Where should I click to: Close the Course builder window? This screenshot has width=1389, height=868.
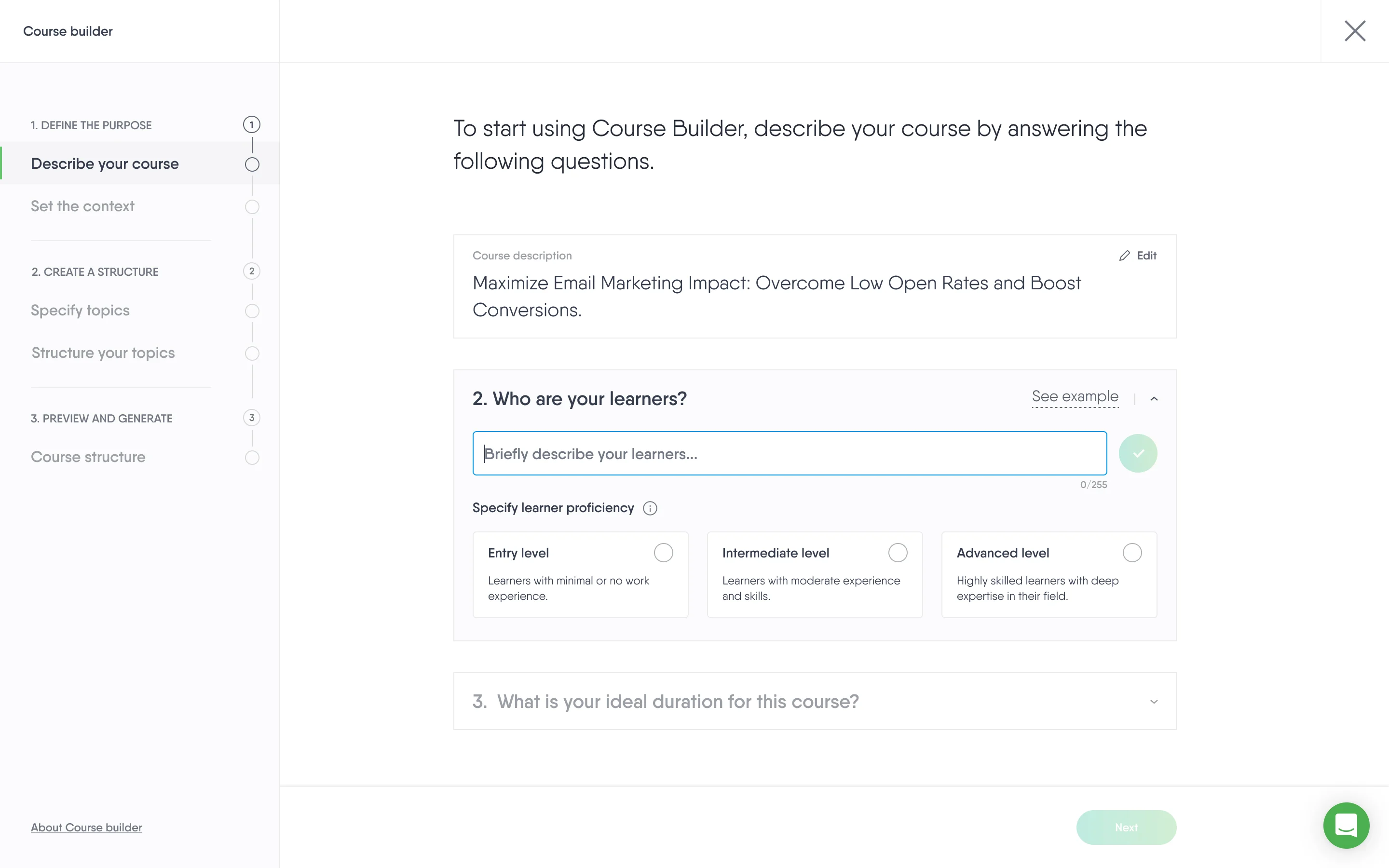[1355, 31]
